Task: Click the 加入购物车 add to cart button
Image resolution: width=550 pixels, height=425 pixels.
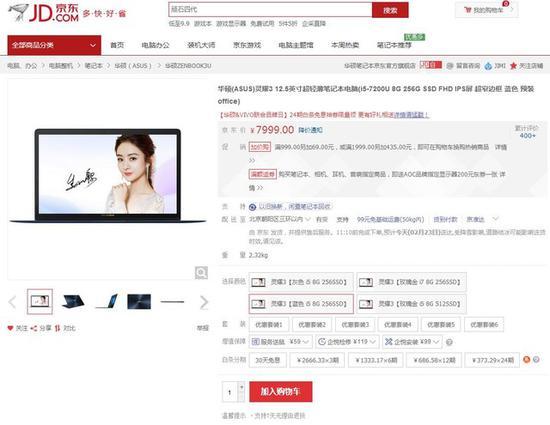Action: click(x=281, y=391)
